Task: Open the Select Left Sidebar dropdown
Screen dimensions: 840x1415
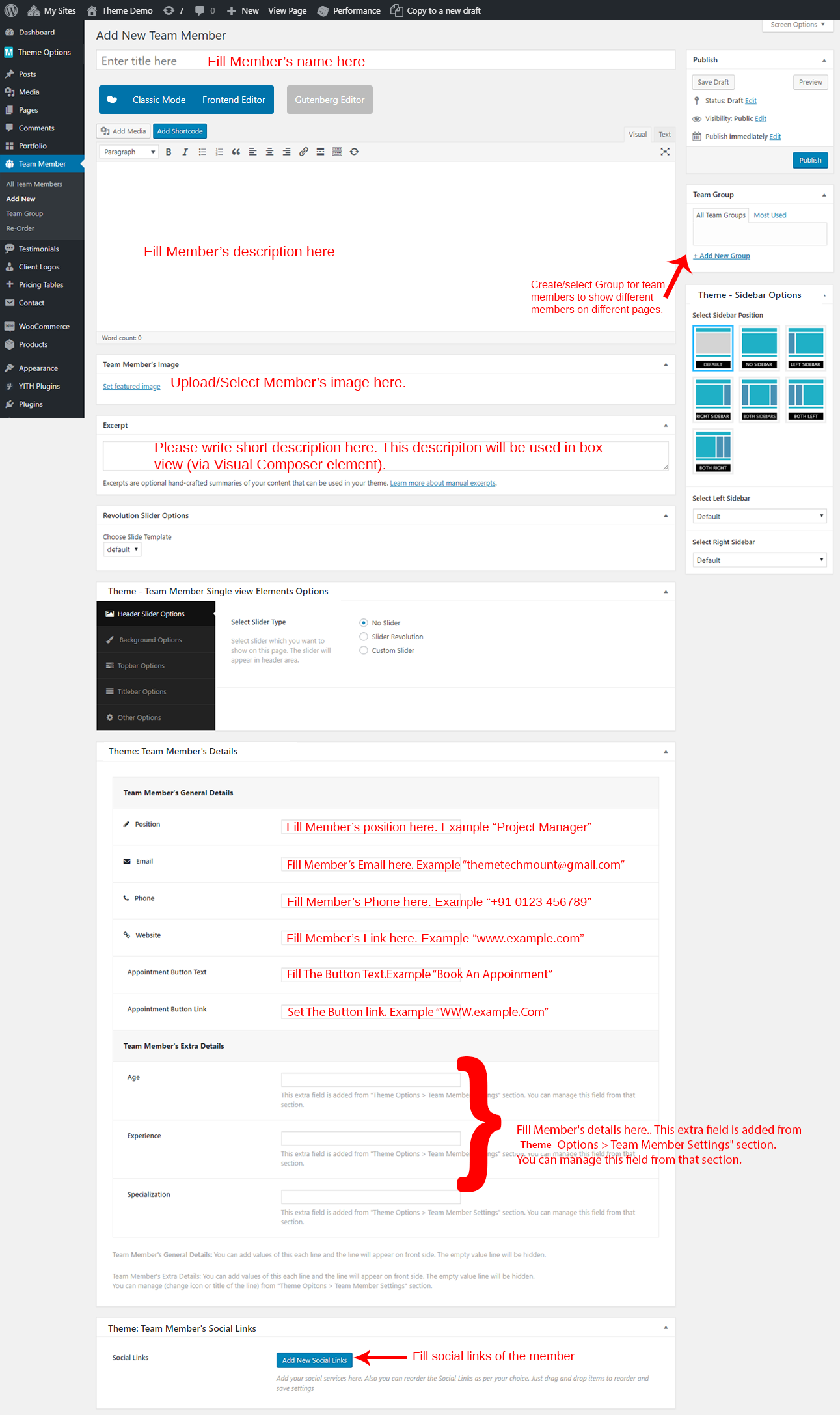Action: click(x=759, y=516)
